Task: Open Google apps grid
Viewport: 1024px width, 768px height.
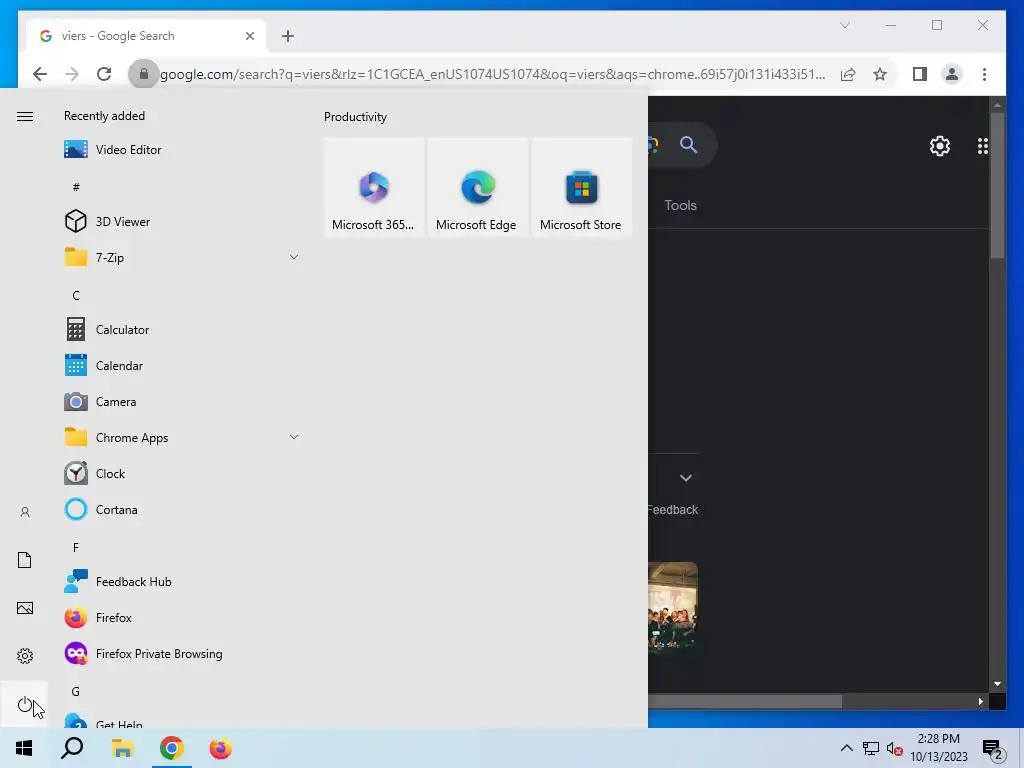Action: (983, 146)
